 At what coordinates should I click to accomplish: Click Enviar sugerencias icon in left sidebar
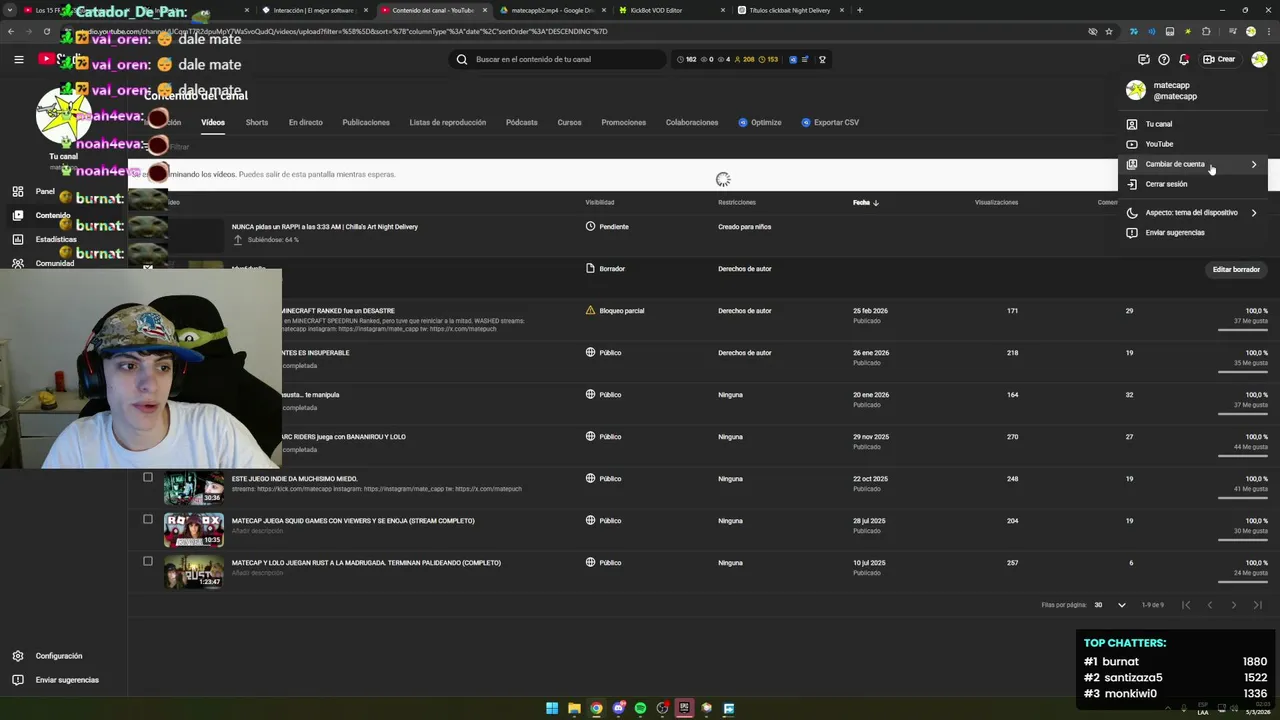[18, 680]
